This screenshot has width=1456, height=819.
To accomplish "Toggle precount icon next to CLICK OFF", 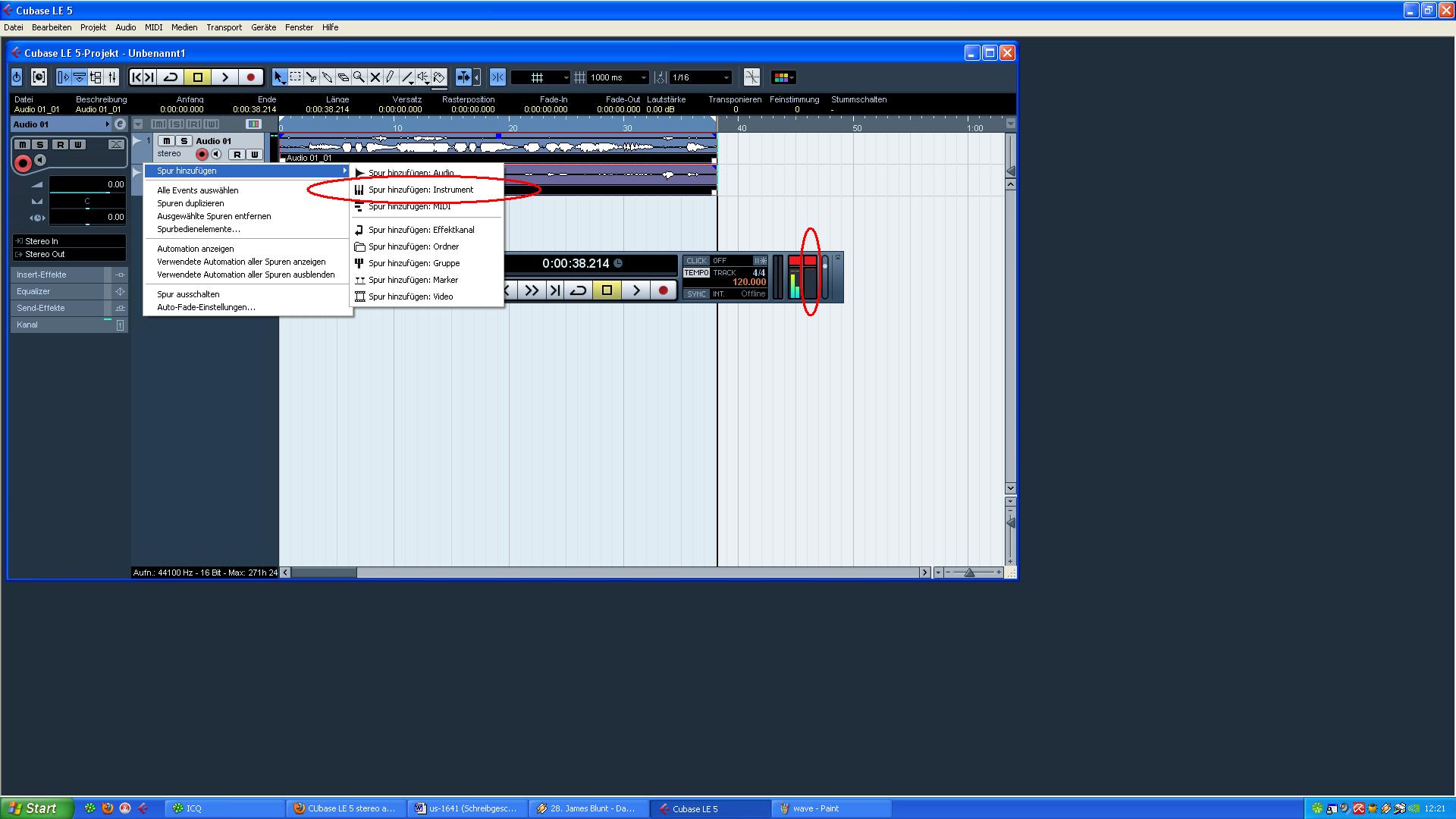I will coord(760,261).
